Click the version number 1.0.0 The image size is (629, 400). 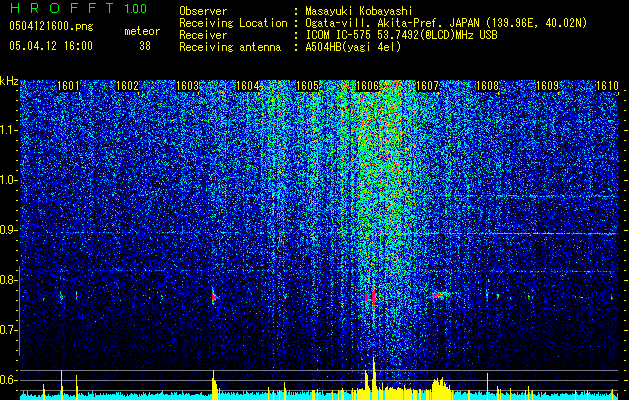click(135, 9)
